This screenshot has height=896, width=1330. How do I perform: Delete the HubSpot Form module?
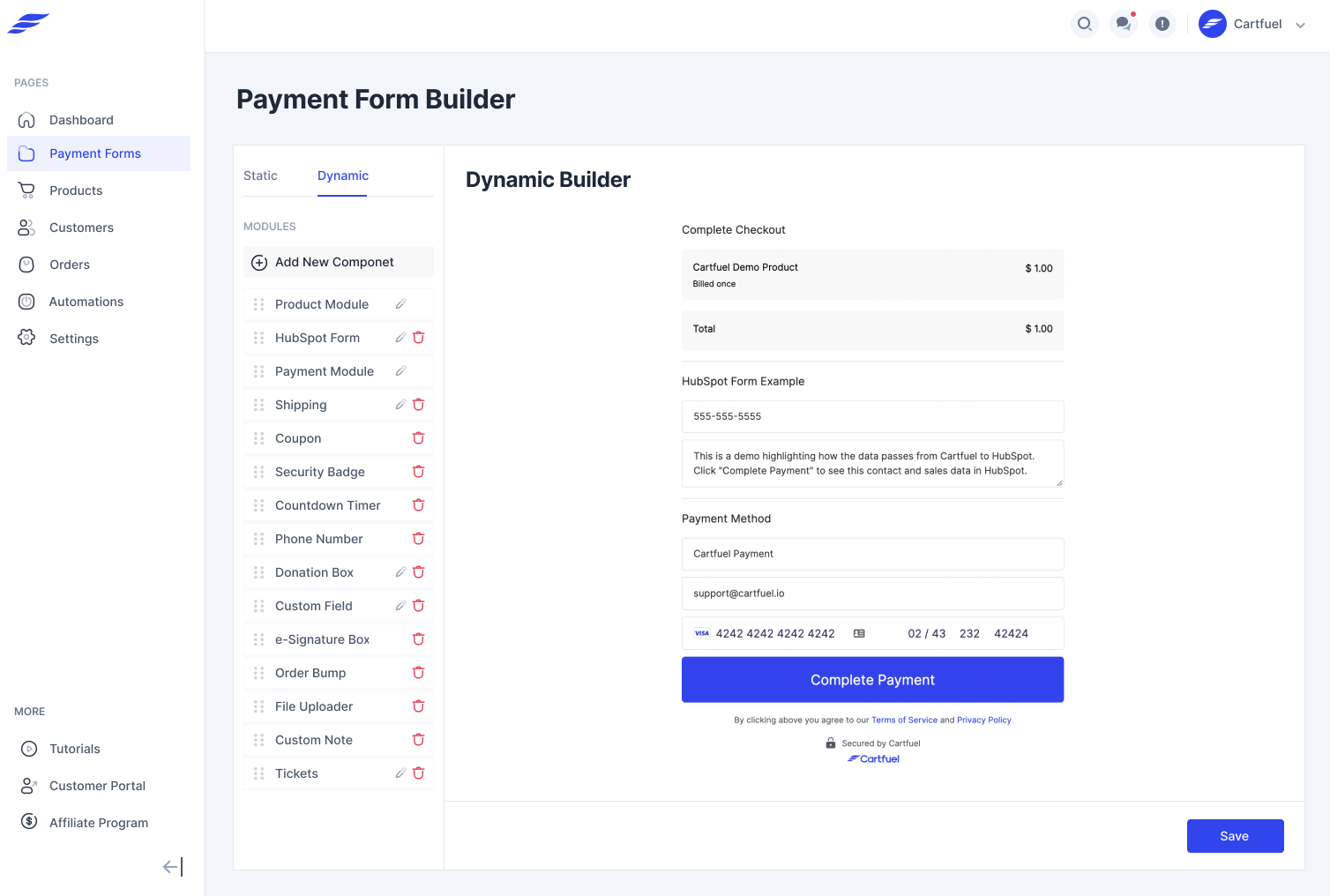tap(419, 338)
